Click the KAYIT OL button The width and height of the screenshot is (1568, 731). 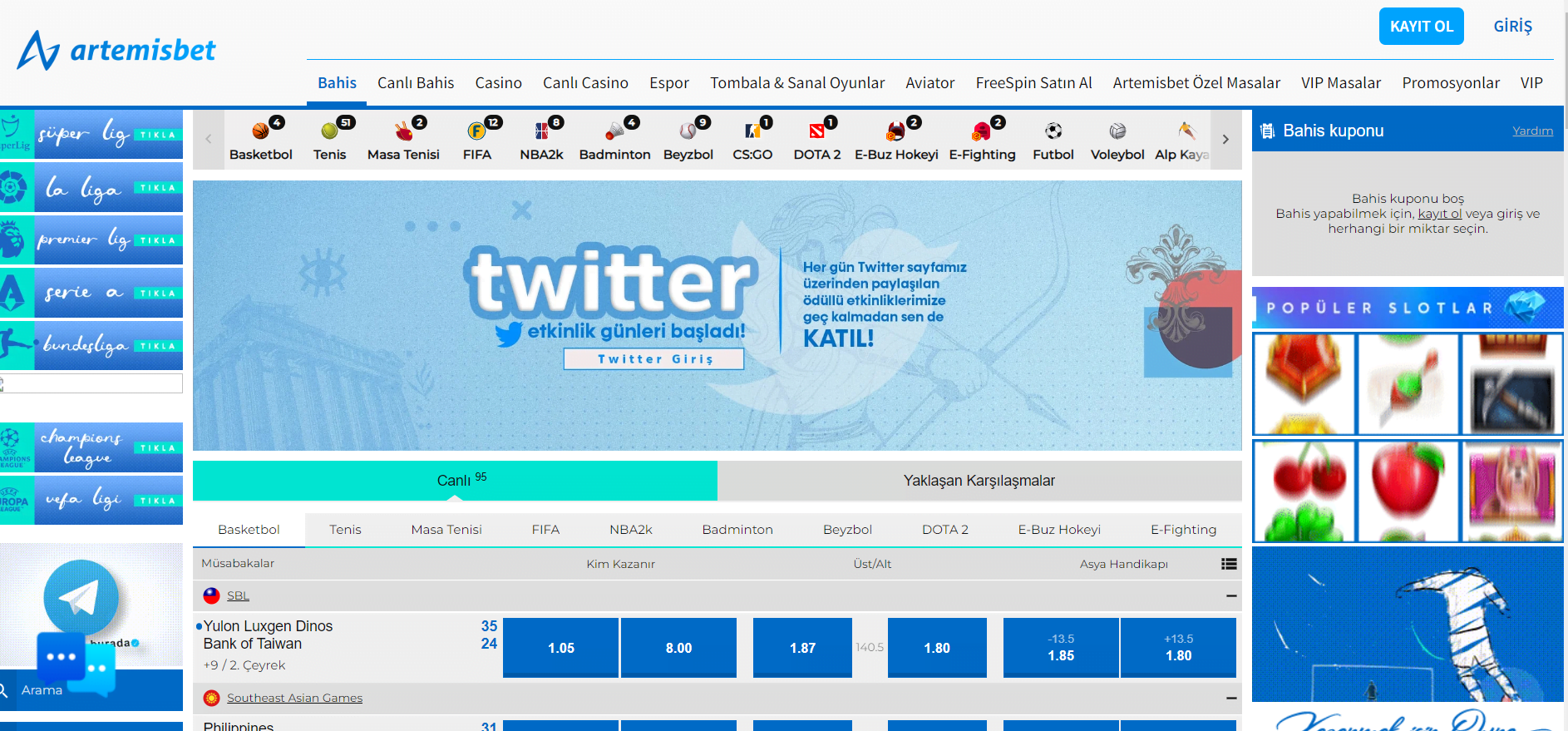[1422, 27]
